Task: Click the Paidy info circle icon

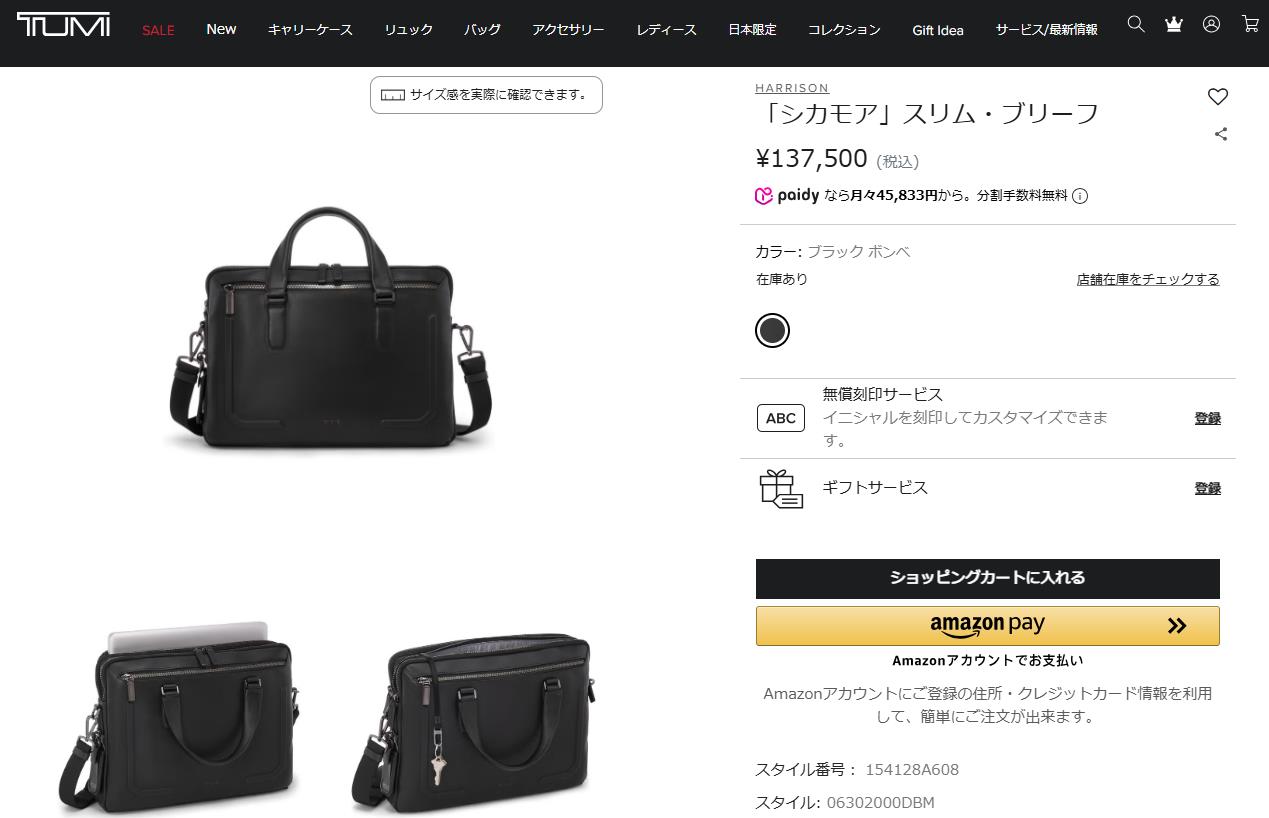Action: click(1080, 196)
